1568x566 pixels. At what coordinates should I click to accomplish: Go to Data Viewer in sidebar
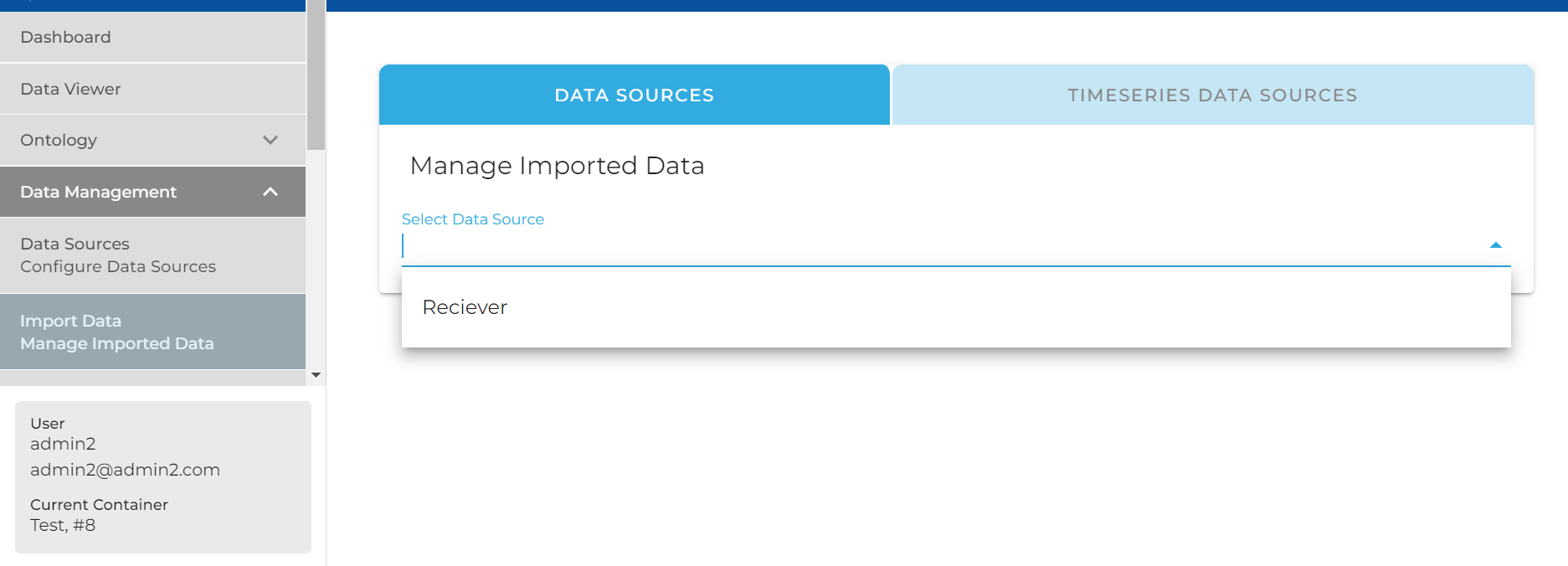point(70,89)
